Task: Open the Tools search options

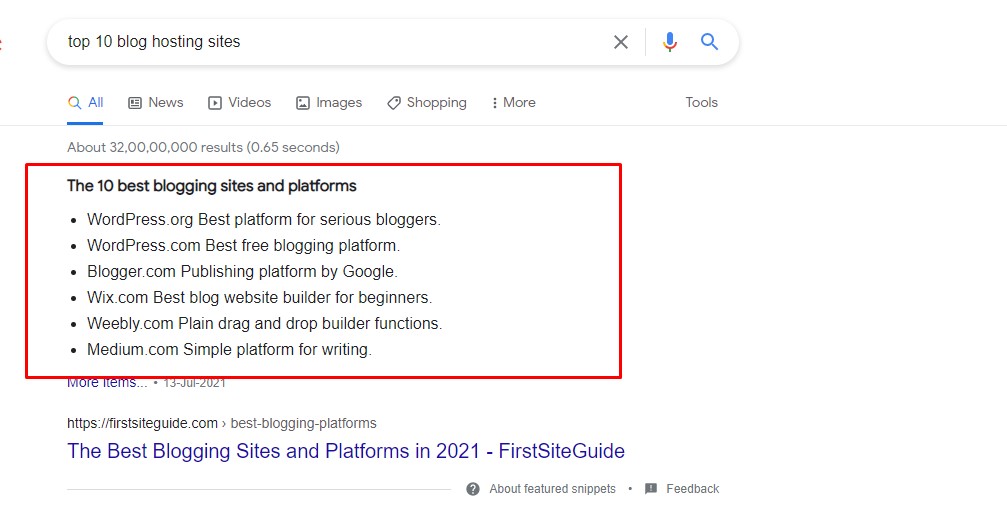Action: [x=701, y=102]
